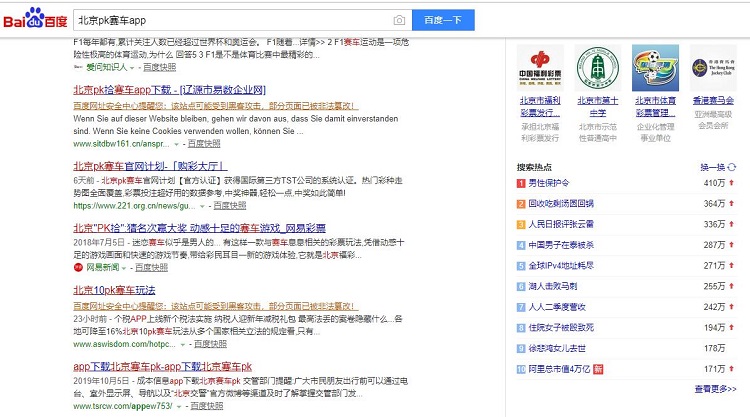Viewport: 750px width, 417px height.
Task: Expand dropdown arrow beside www.sitdbw161.cn URL
Action: (x=176, y=144)
